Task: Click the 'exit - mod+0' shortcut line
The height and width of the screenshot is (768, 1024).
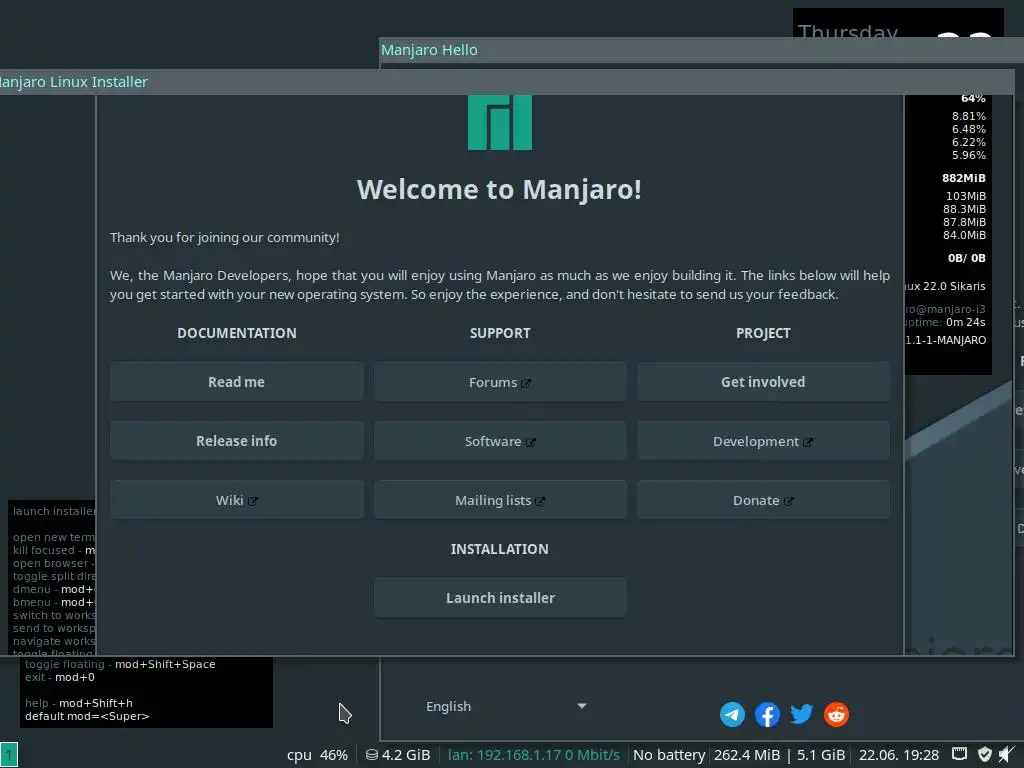Action: (x=59, y=677)
